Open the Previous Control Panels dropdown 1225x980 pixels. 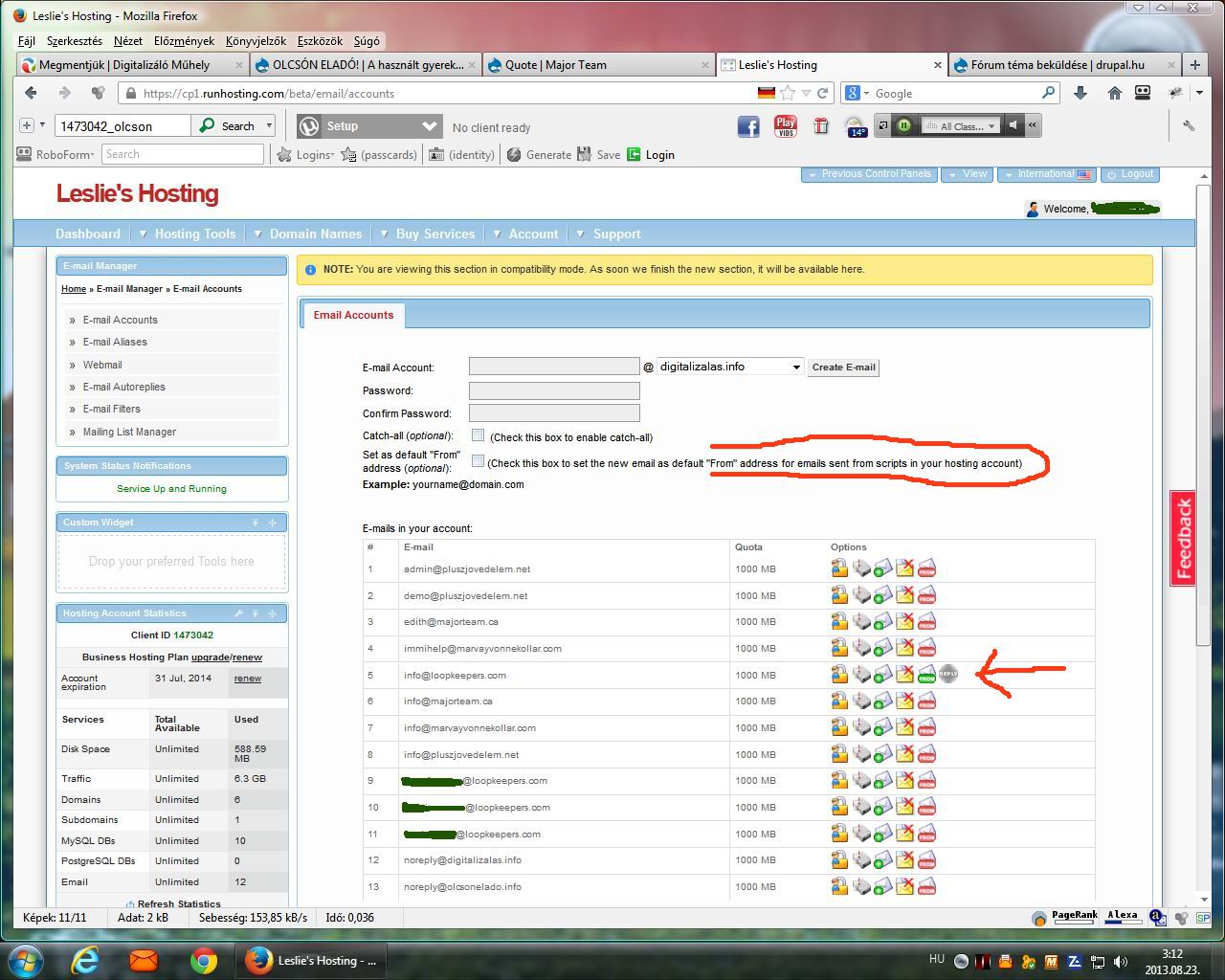[x=869, y=174]
